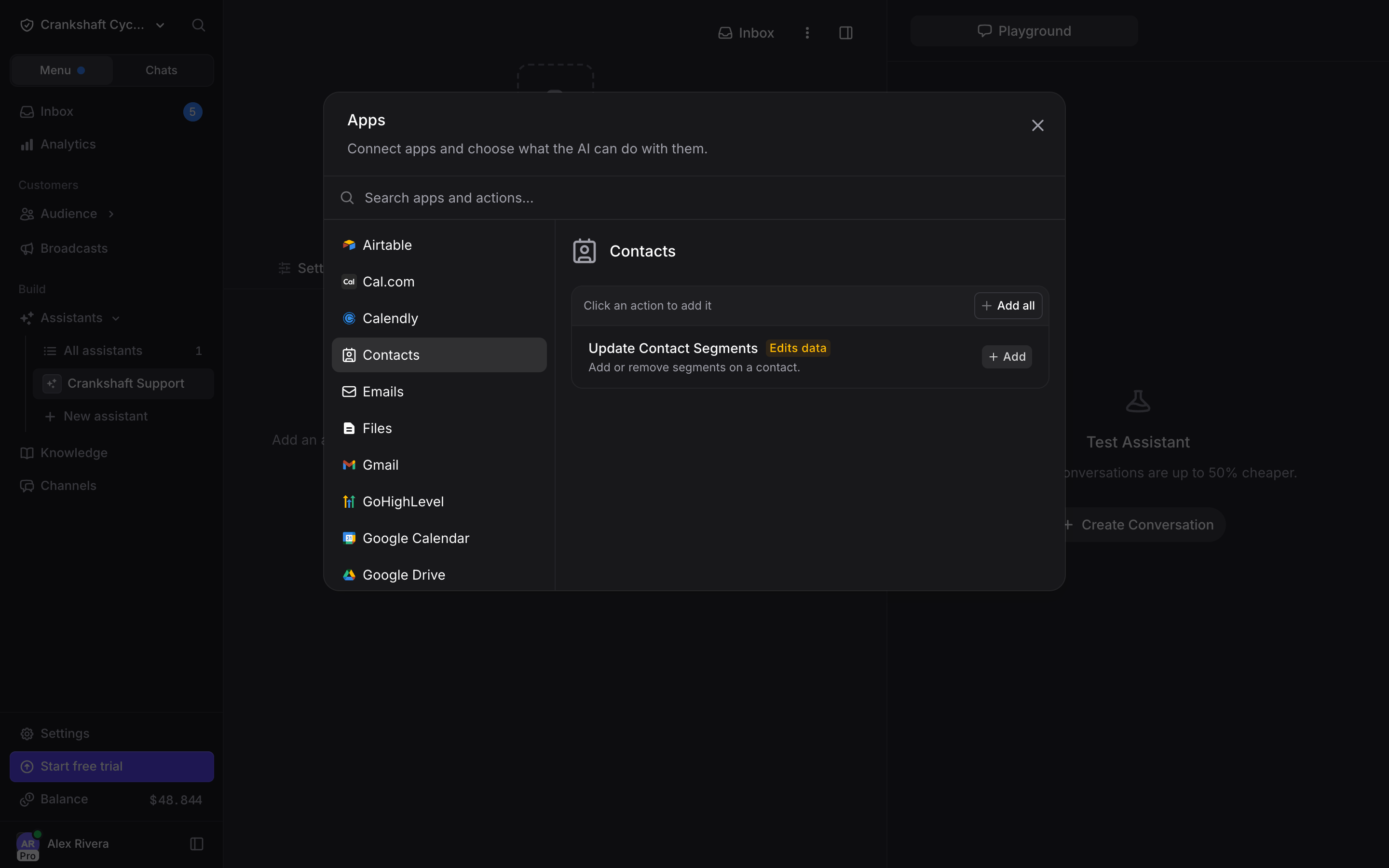Click the Update Contact Segments title

673,349
